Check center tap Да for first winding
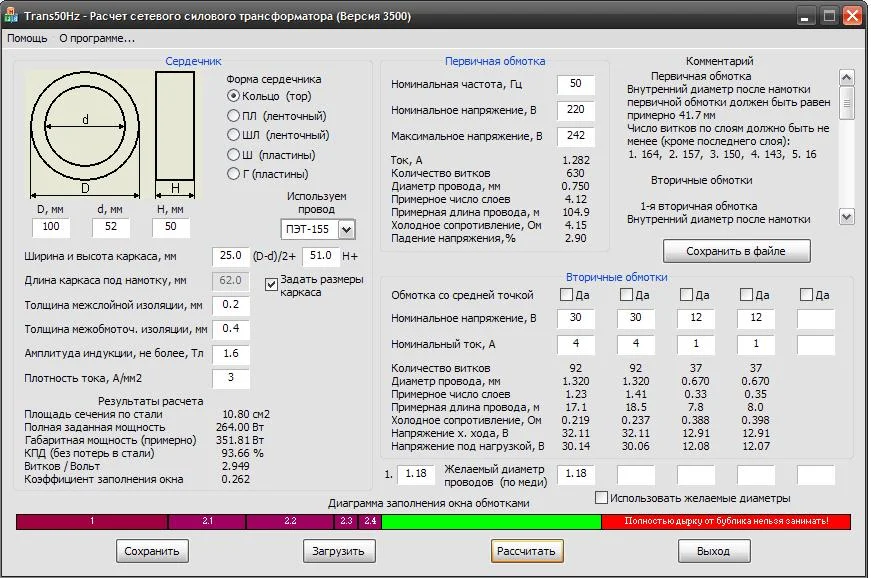Viewport: 871px width, 578px height. pyautogui.click(x=567, y=295)
